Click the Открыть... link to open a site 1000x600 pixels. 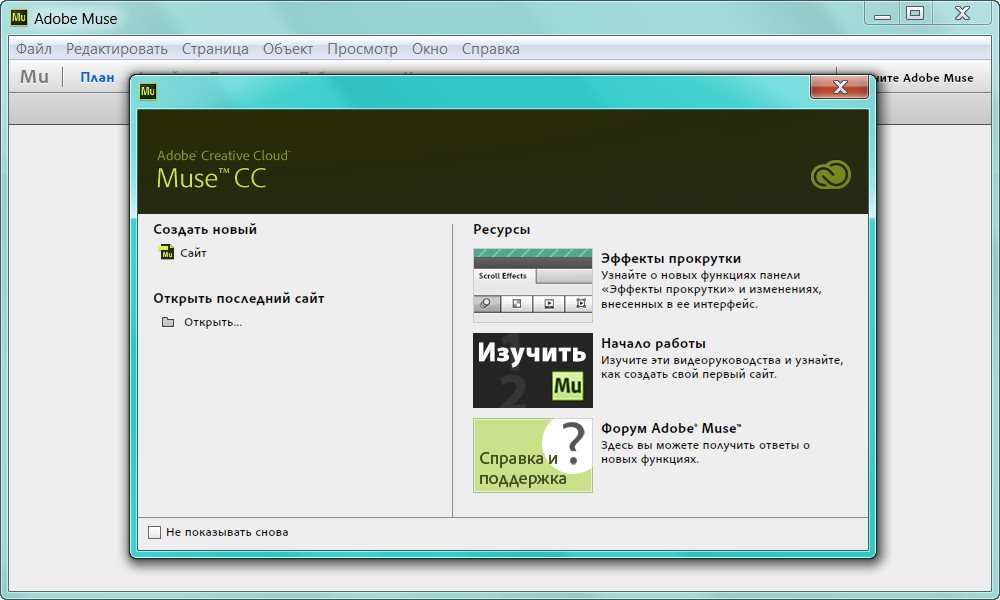point(213,322)
